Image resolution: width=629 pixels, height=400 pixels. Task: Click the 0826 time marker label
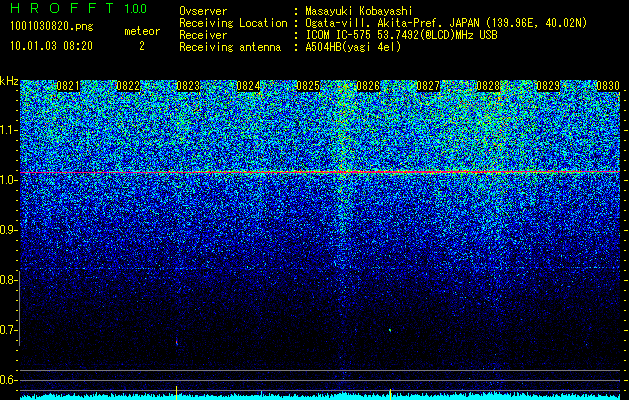pos(368,86)
